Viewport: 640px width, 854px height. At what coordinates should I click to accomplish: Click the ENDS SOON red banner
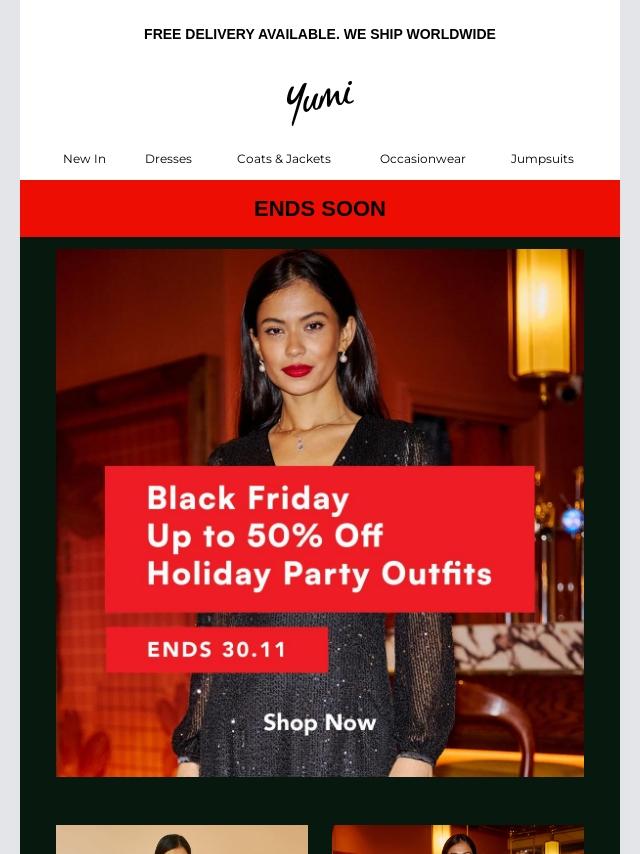(x=320, y=209)
